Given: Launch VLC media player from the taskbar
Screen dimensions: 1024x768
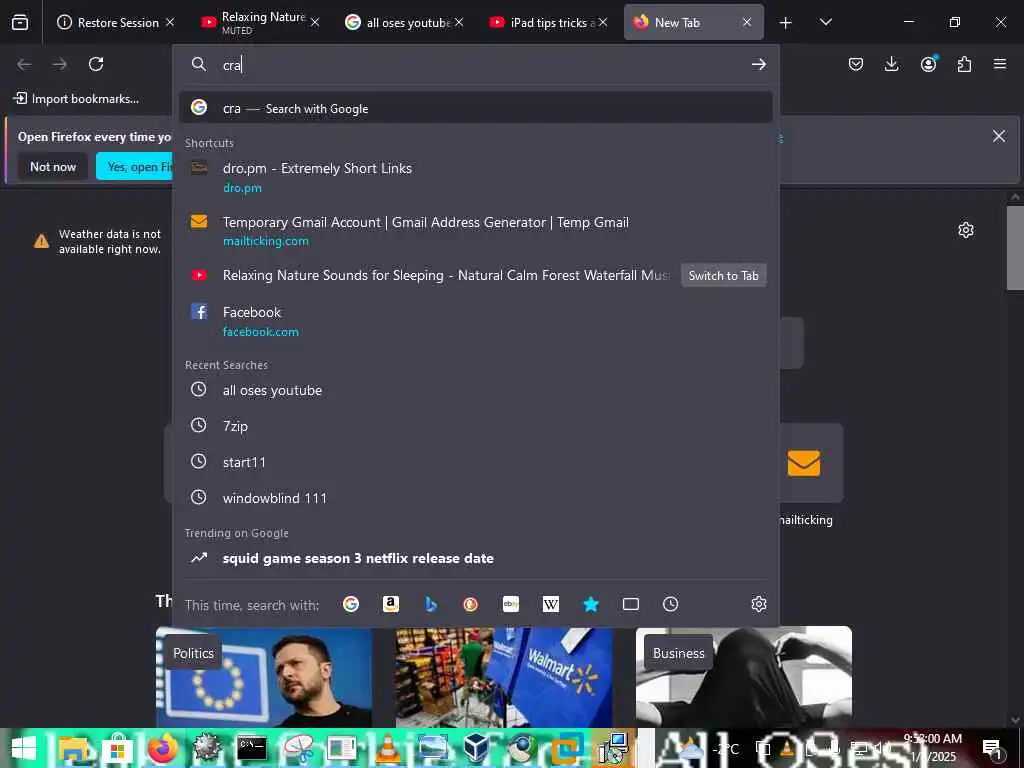Looking at the screenshot, I should [387, 748].
